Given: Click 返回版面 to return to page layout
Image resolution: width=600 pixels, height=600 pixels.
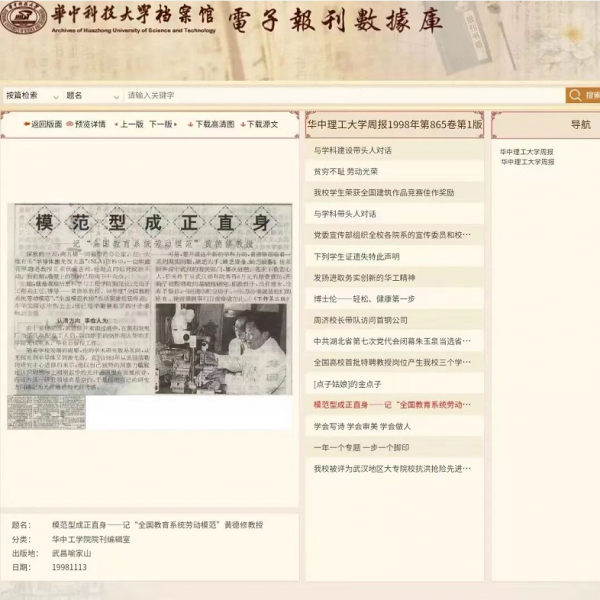Looking at the screenshot, I should pyautogui.click(x=42, y=125).
